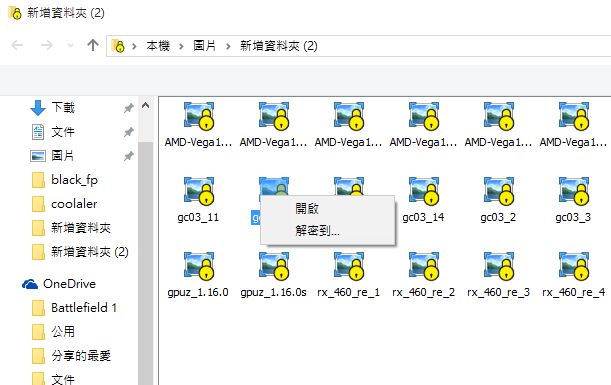The height and width of the screenshot is (385, 611).
Task: Open black_fp folder in sidebar
Action: [x=74, y=180]
